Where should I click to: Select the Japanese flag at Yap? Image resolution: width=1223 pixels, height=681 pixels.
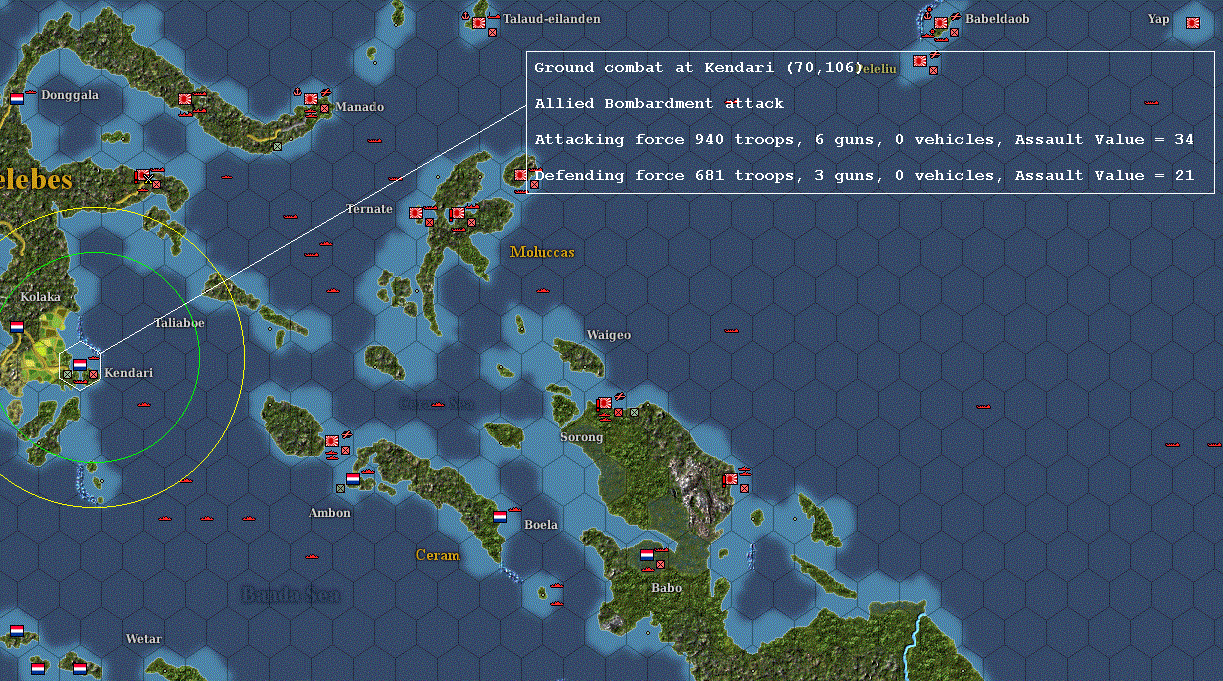1193,22
